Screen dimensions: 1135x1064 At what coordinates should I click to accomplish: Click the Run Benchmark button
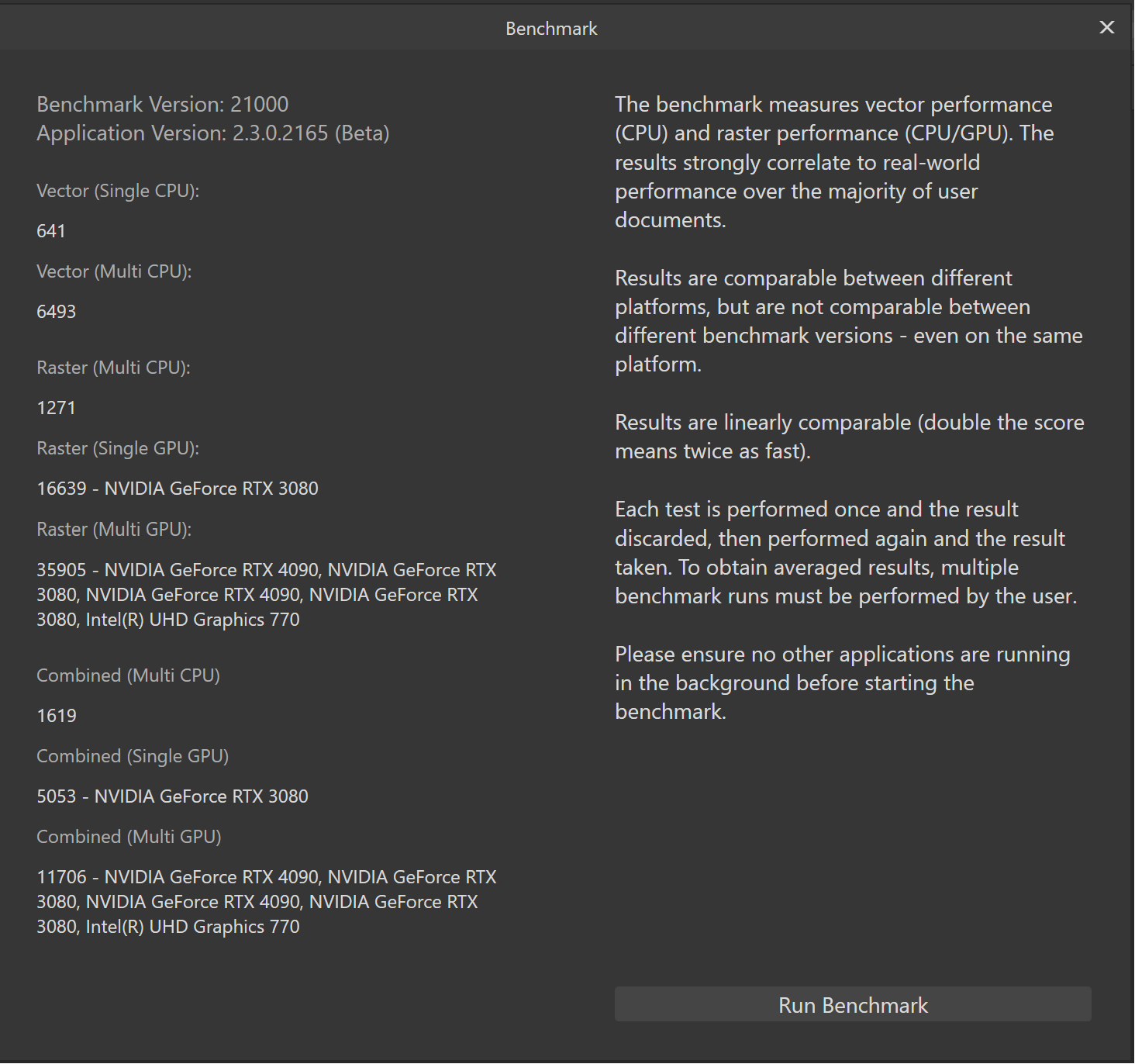[x=853, y=1004]
